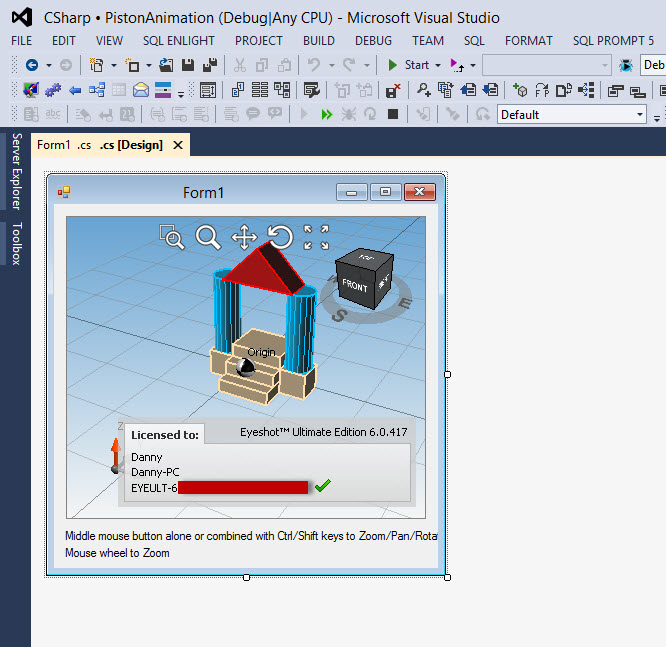Click the Zoom Fit icon

(316, 237)
